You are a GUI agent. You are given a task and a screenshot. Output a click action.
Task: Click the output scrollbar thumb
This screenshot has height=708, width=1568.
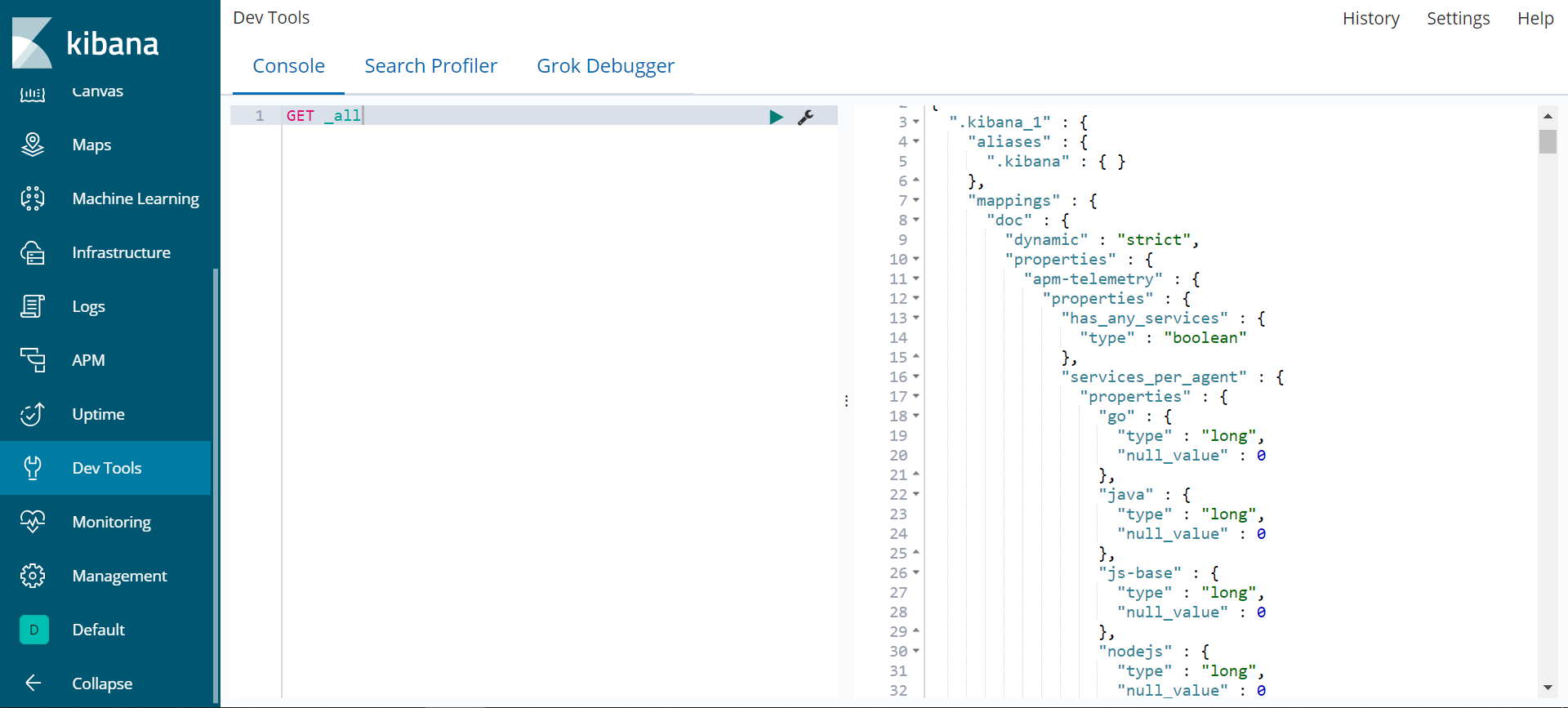tap(1548, 141)
